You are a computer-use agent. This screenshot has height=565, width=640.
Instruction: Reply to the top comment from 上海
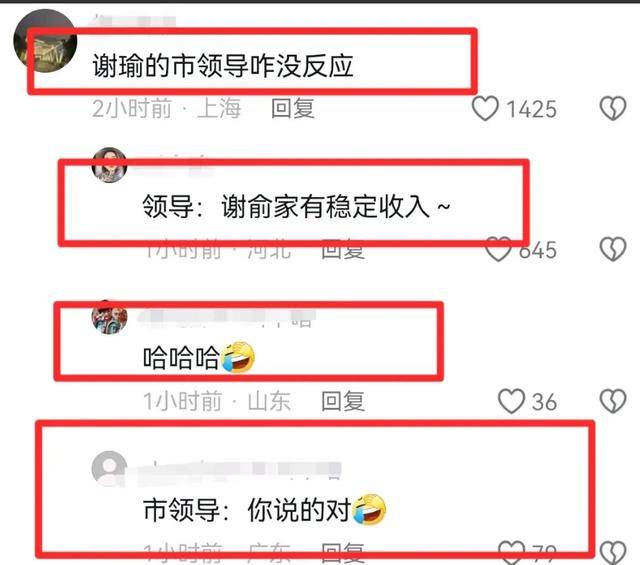(x=293, y=109)
